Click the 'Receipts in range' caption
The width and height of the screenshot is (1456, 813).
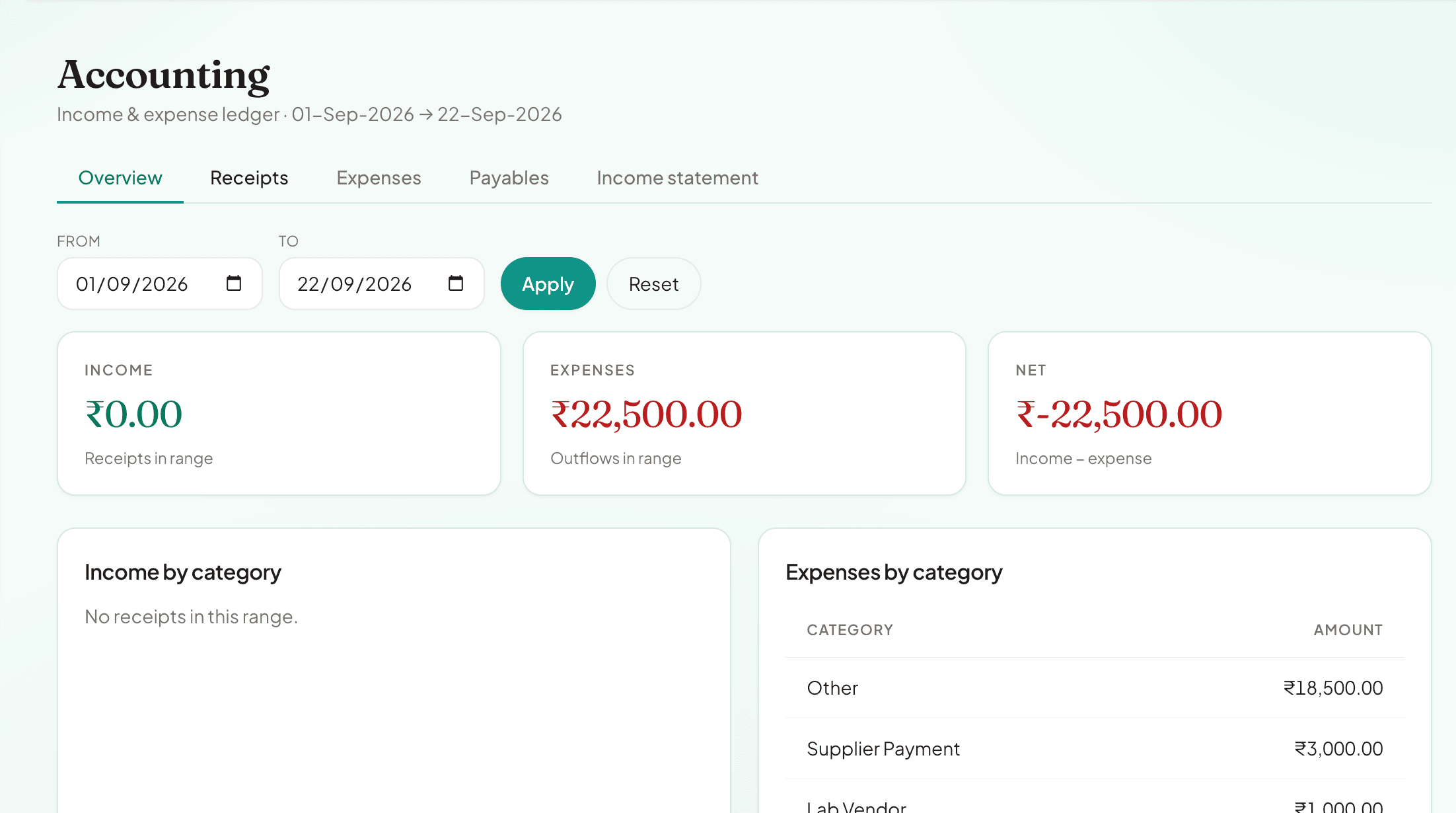pos(149,459)
